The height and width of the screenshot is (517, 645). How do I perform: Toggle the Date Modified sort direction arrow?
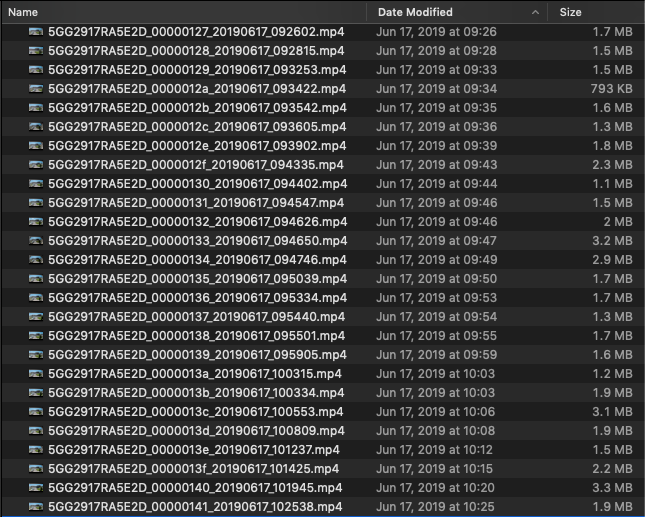535,12
